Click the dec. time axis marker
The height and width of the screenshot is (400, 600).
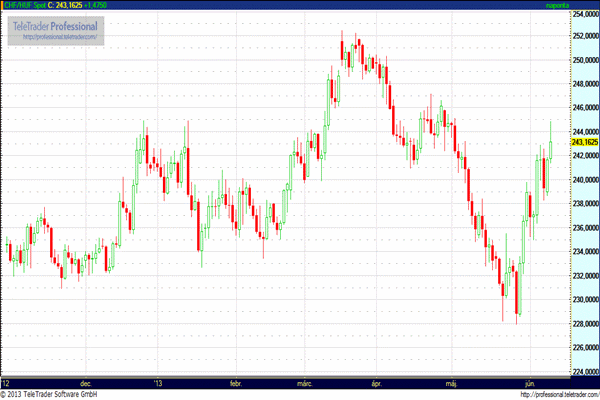coord(86,383)
